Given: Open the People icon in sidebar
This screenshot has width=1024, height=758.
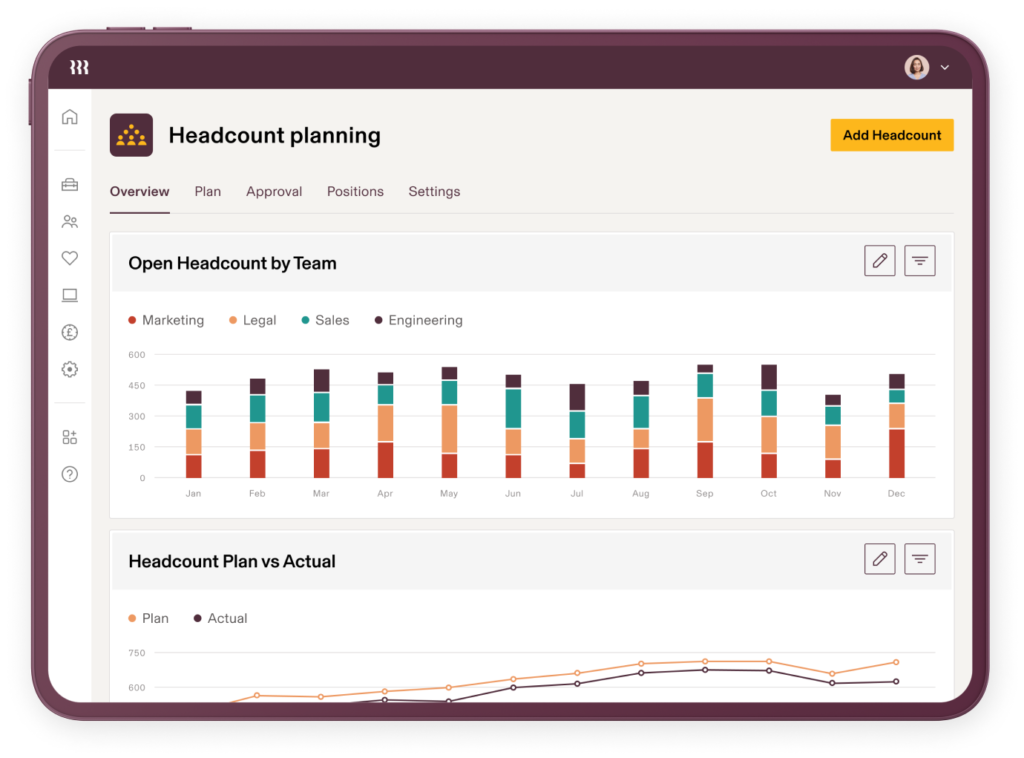Looking at the screenshot, I should tap(69, 222).
